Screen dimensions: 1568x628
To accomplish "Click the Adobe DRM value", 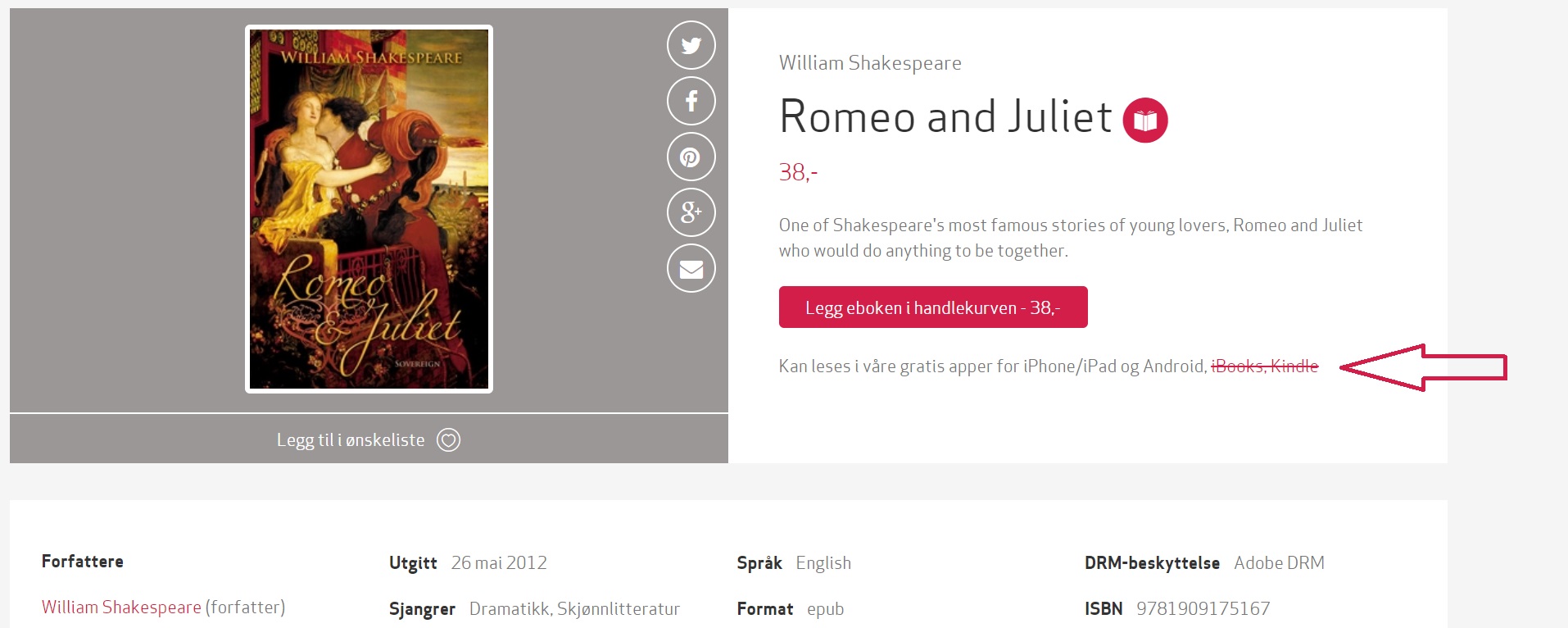I will click(1278, 563).
